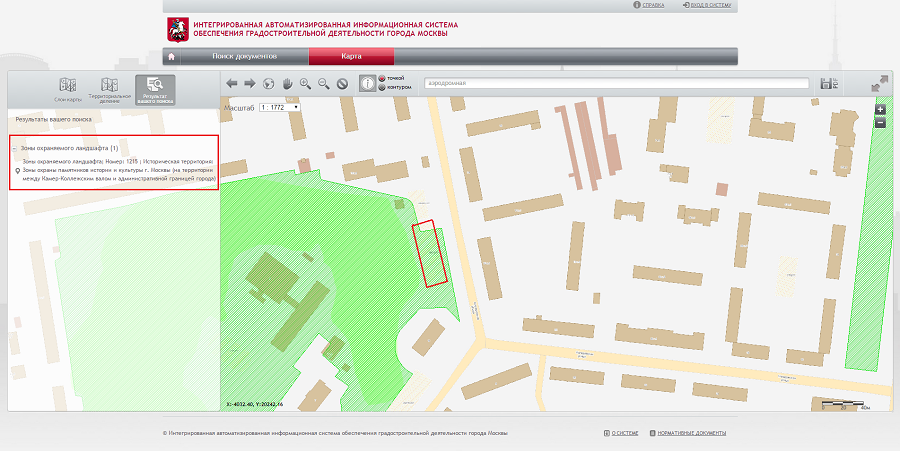Click map coordinates readout at bottom
Image resolution: width=900 pixels, height=451 pixels.
pos(255,404)
